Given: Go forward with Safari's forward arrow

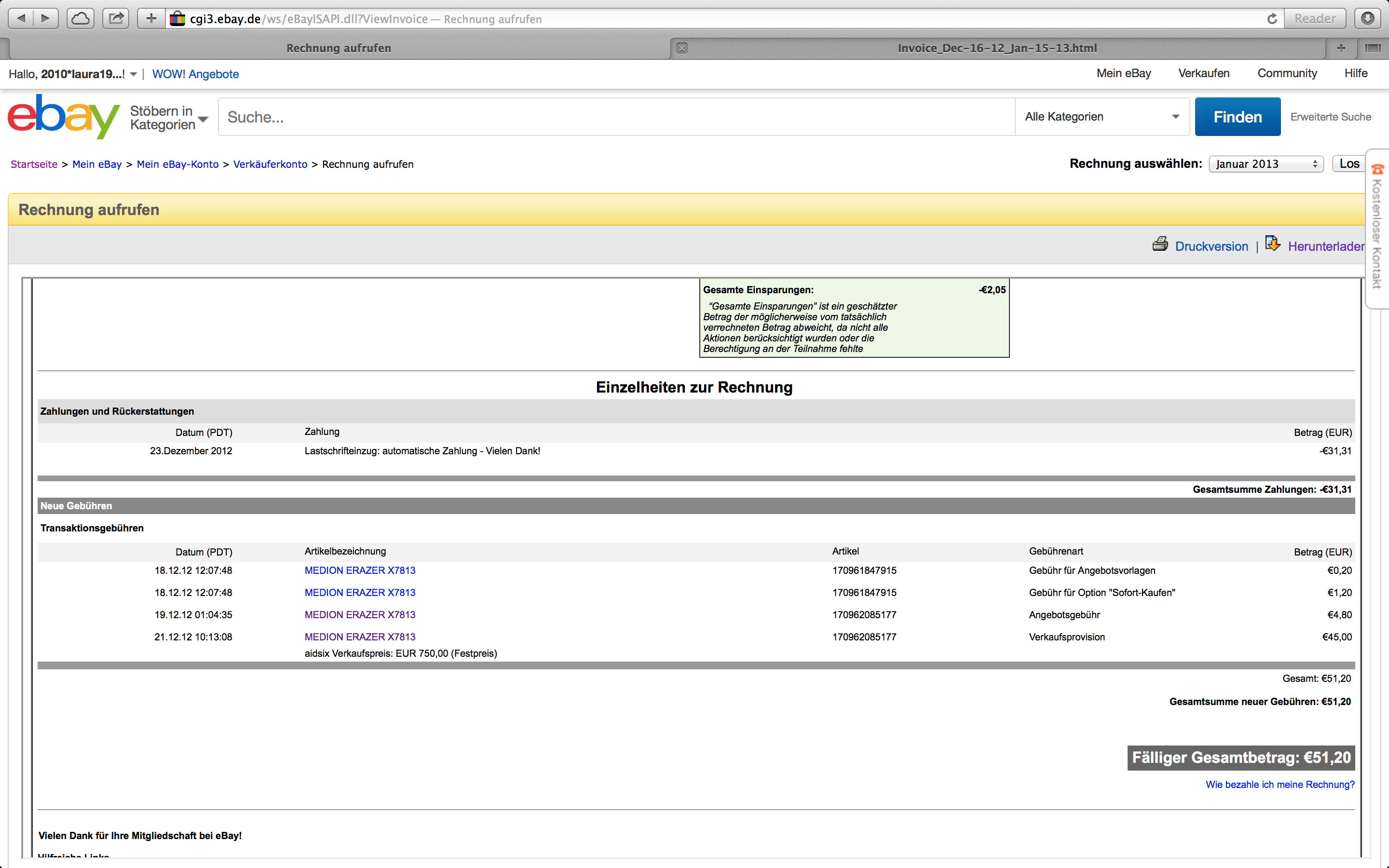Looking at the screenshot, I should point(46,18).
